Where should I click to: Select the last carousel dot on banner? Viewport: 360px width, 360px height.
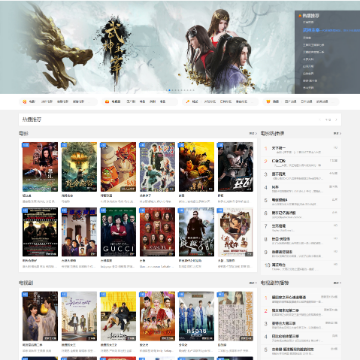click(193, 90)
